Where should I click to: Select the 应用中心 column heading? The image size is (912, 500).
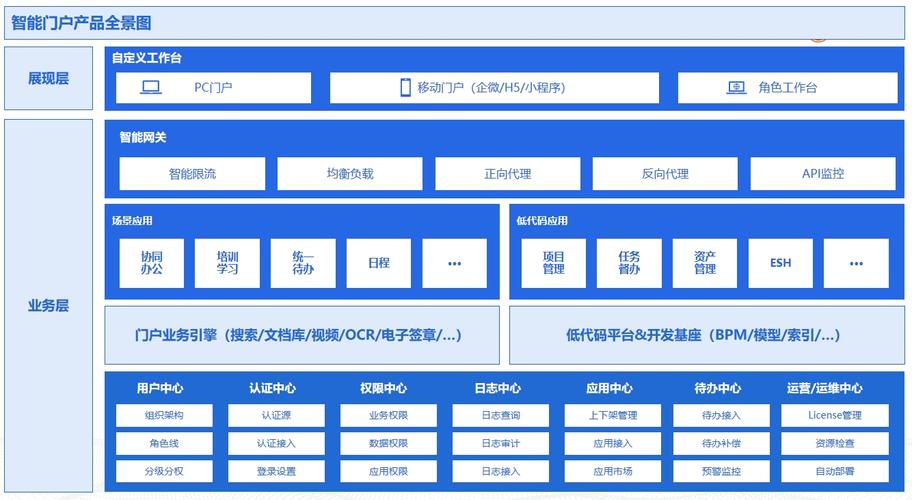pyautogui.click(x=609, y=388)
